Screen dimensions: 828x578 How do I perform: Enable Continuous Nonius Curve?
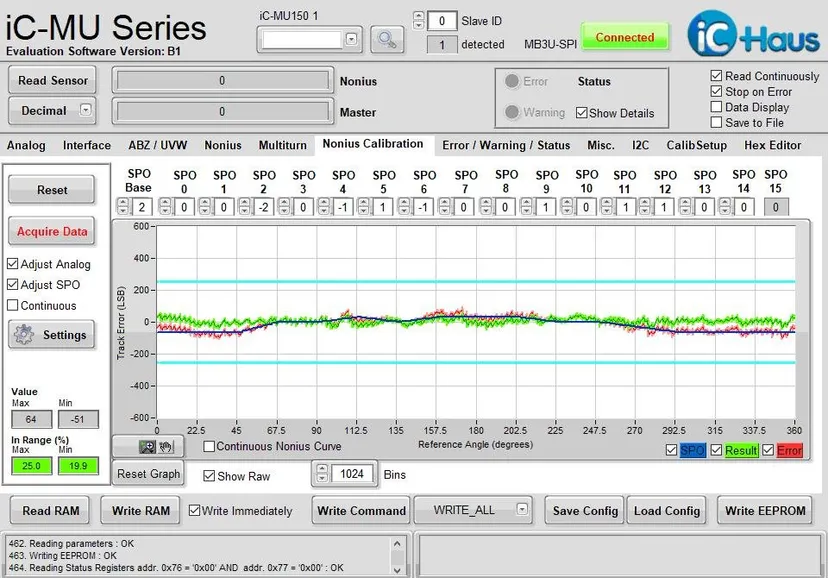point(209,447)
